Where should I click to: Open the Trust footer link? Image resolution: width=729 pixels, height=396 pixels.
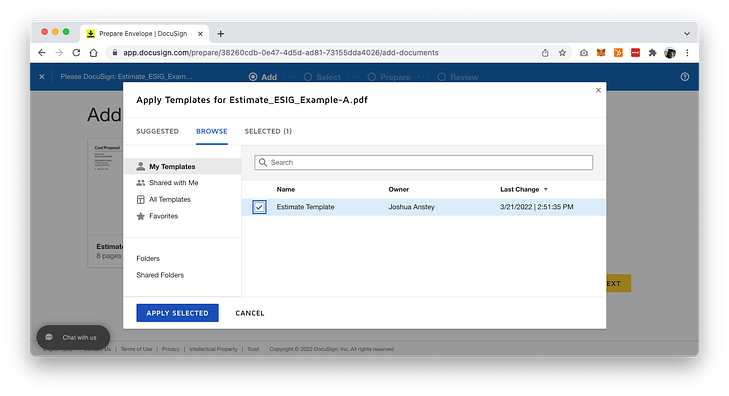tap(253, 349)
